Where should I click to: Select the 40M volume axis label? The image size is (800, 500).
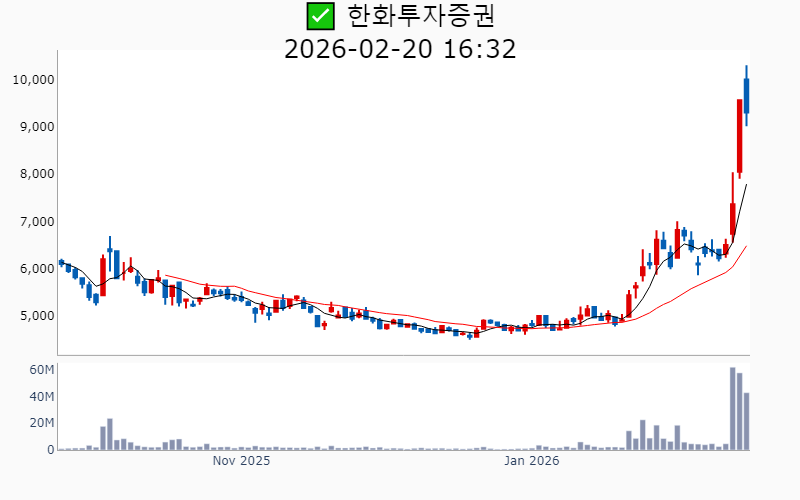[x=41, y=397]
